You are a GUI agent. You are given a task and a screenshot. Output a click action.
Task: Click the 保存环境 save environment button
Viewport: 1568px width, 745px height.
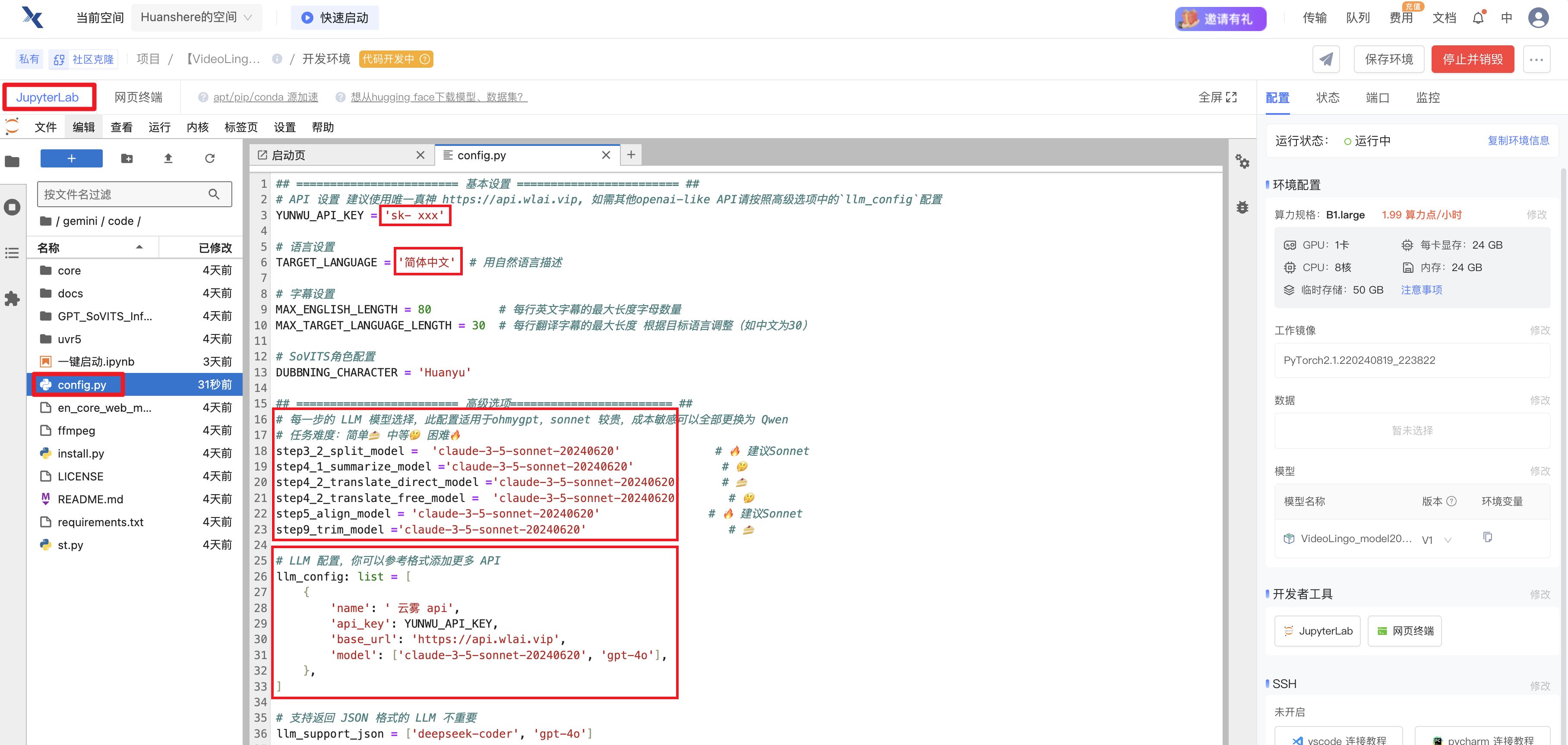click(1388, 59)
